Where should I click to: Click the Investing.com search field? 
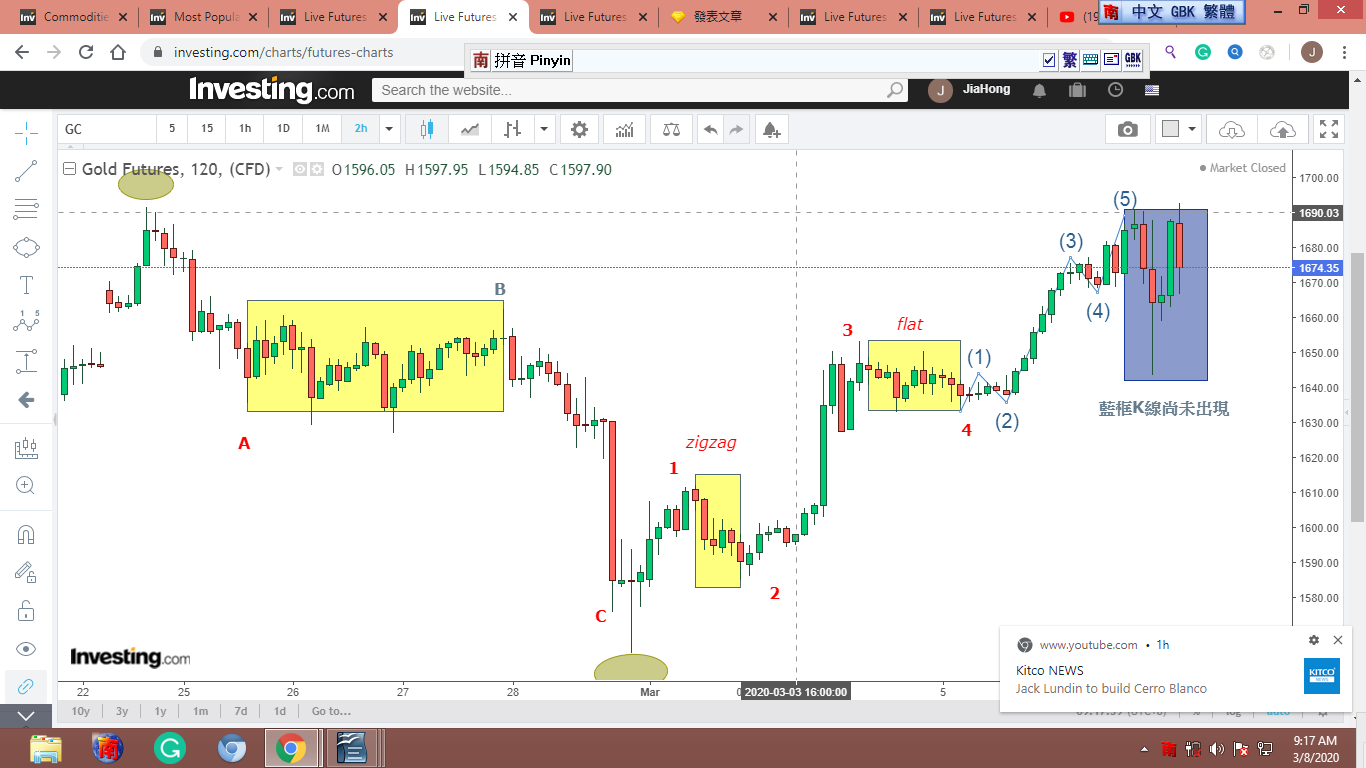(628, 90)
